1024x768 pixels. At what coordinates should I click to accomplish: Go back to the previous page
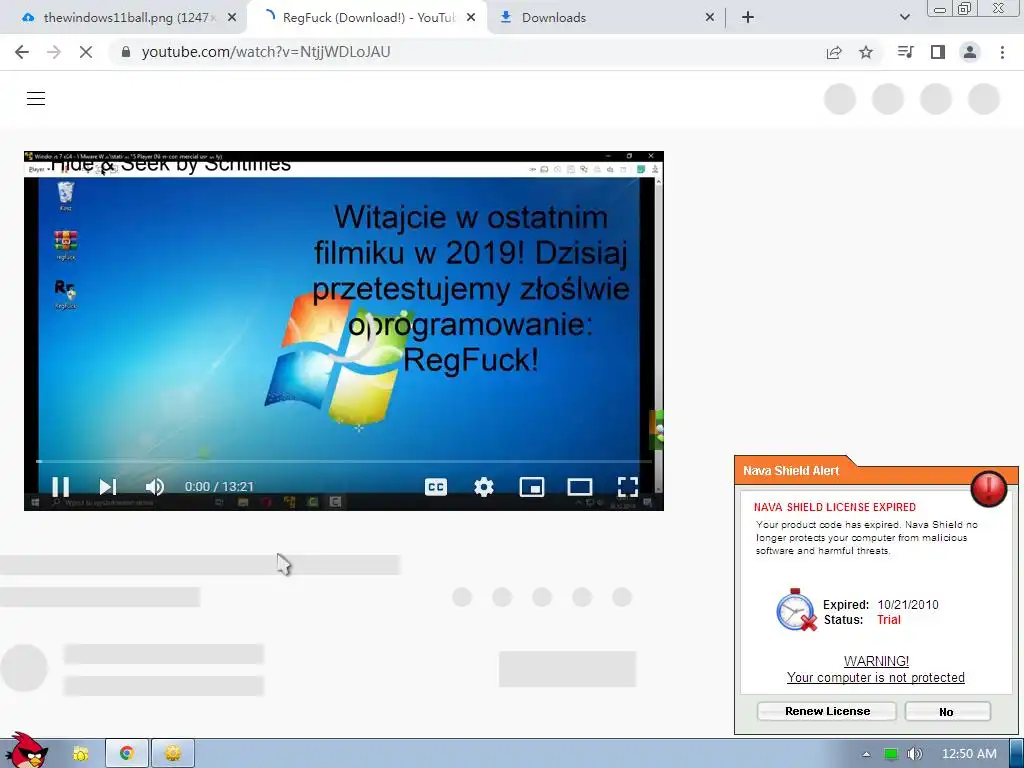22,52
